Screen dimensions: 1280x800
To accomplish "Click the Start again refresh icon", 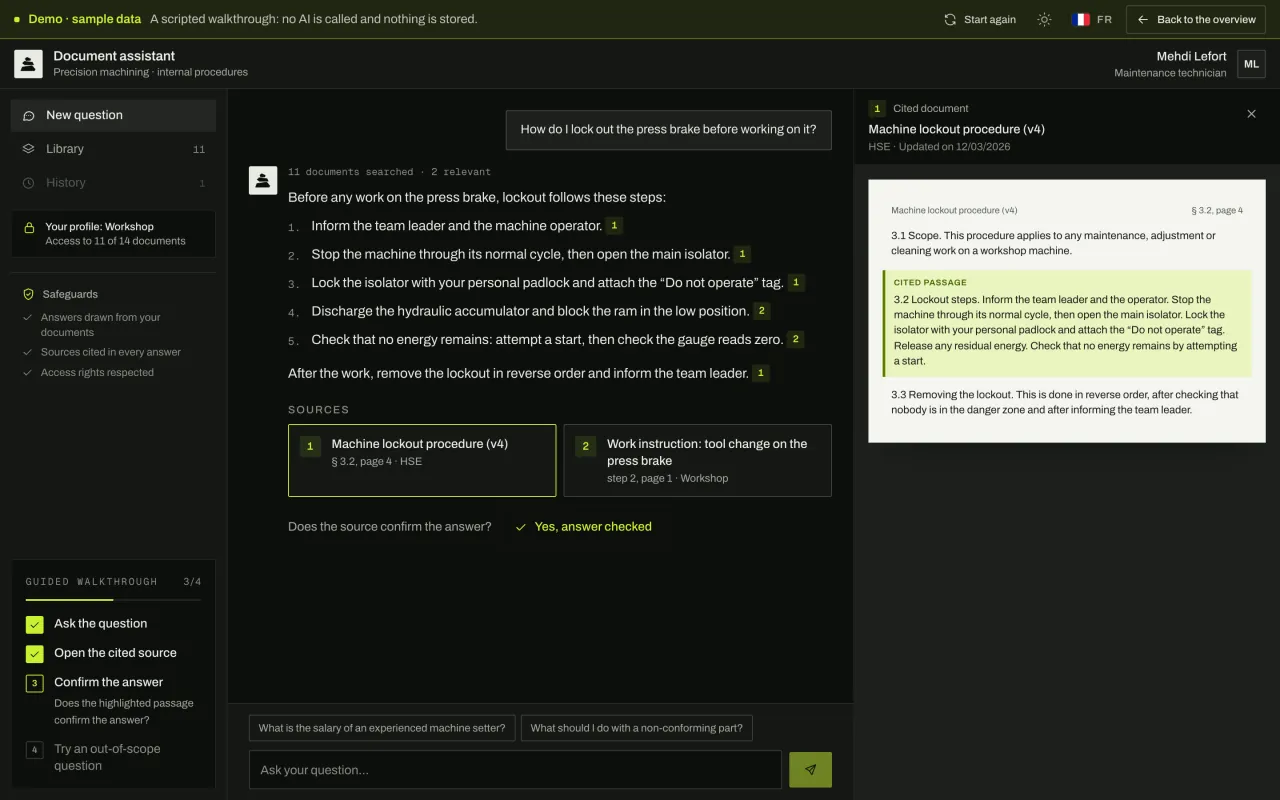I will (x=950, y=19).
